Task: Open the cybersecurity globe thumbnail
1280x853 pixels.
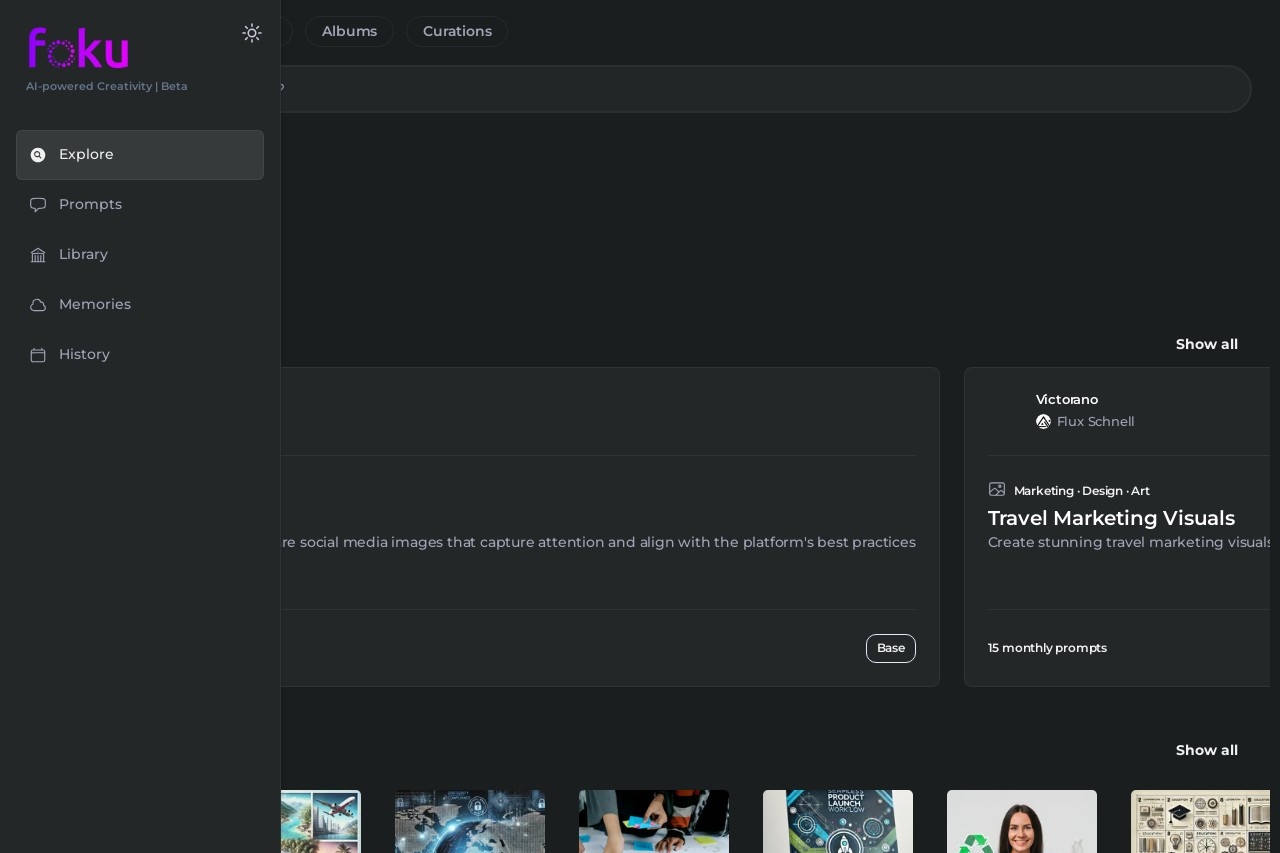Action: click(x=470, y=821)
